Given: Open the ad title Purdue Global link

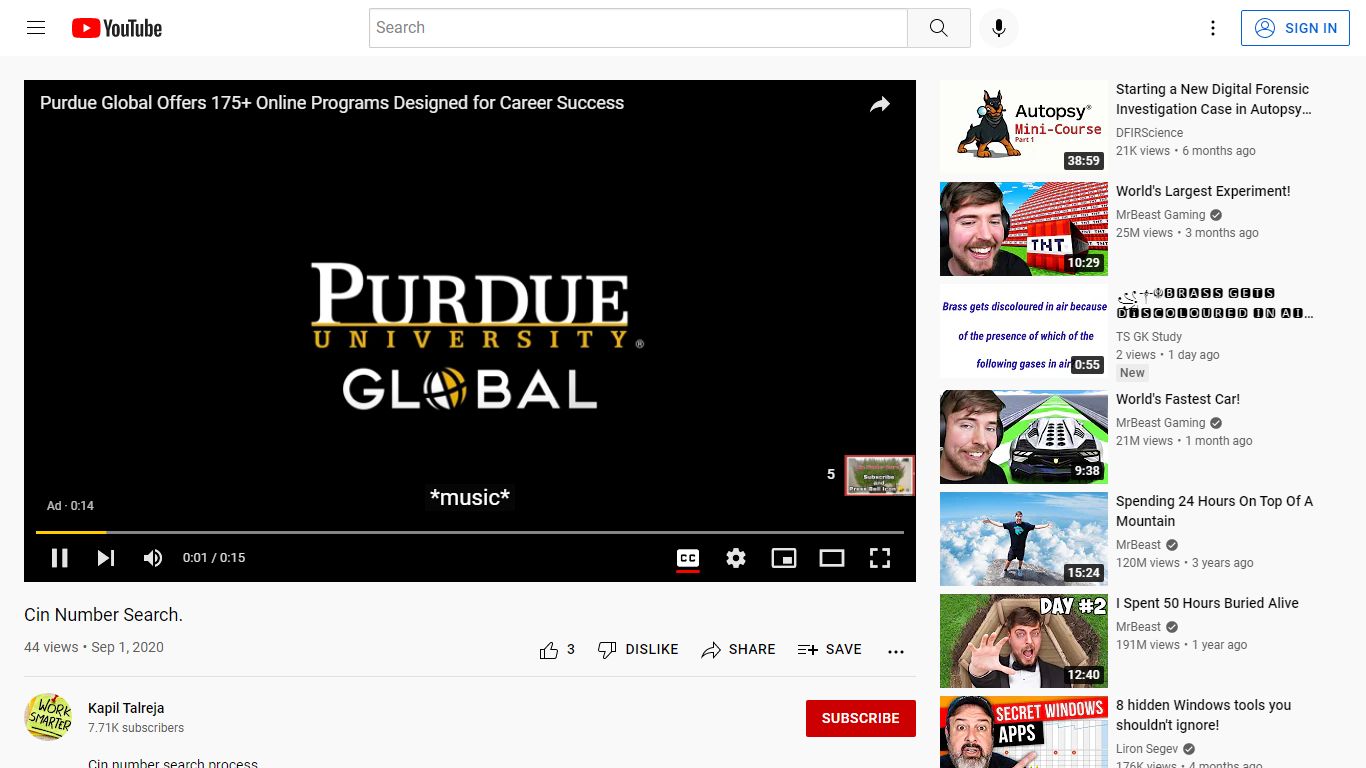Looking at the screenshot, I should [332, 103].
